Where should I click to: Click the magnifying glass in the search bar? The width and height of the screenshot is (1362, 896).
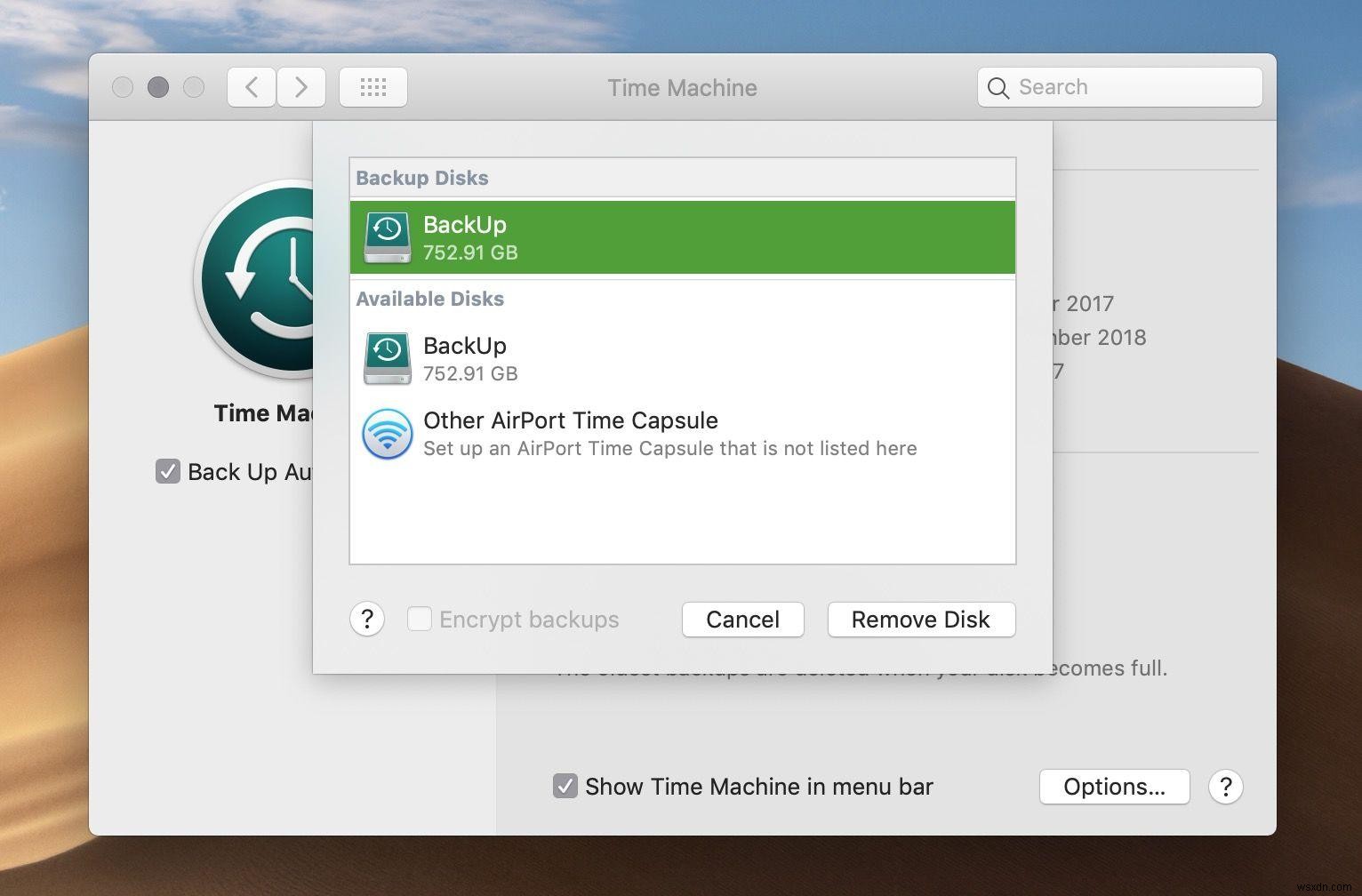click(x=998, y=87)
